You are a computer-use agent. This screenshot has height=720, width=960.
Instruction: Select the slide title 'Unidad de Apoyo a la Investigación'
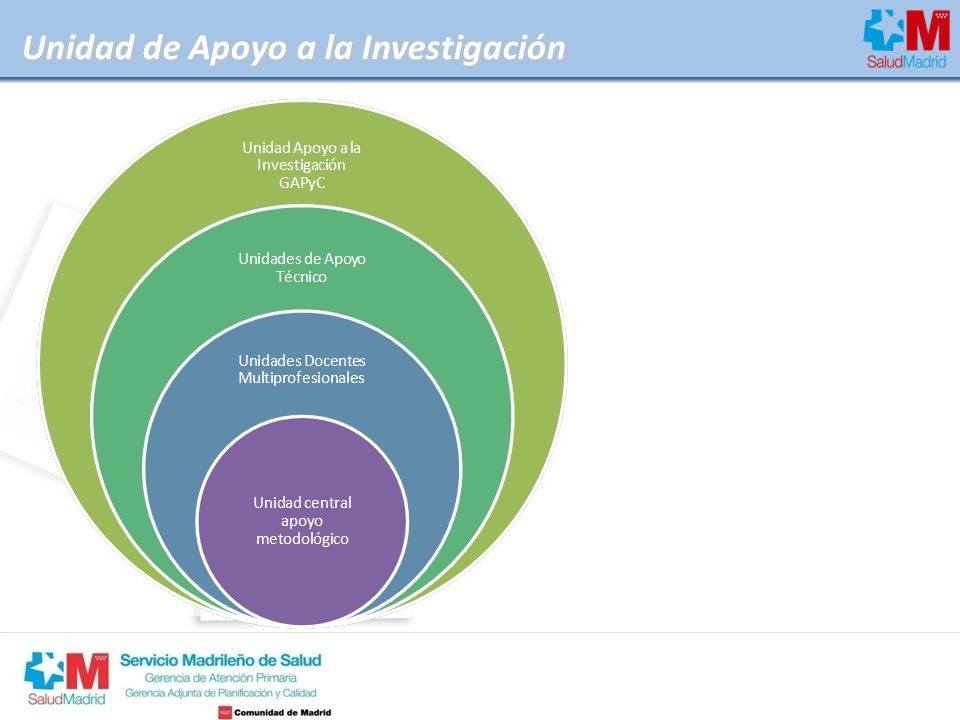(294, 48)
